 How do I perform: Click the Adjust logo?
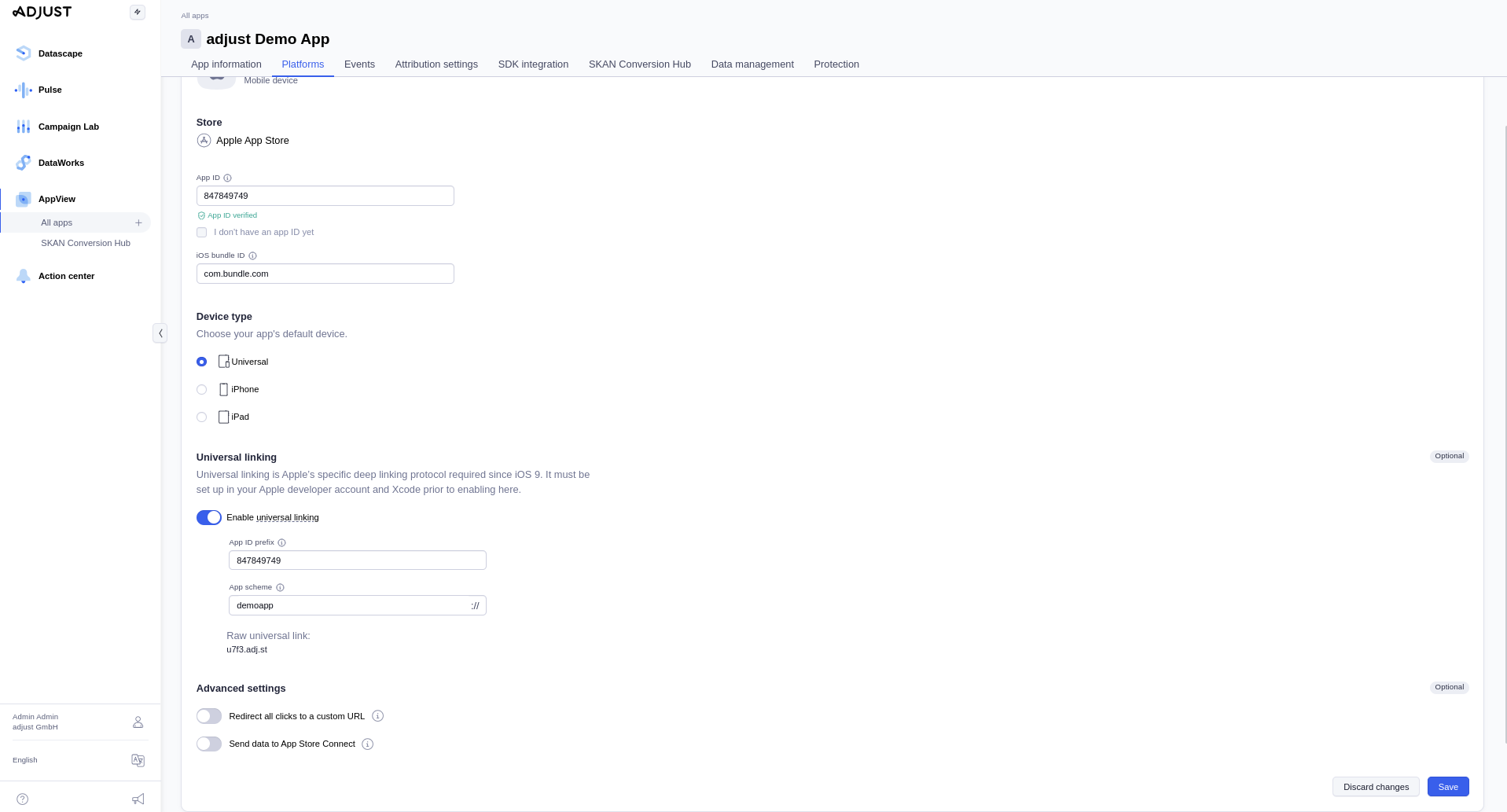tap(42, 12)
